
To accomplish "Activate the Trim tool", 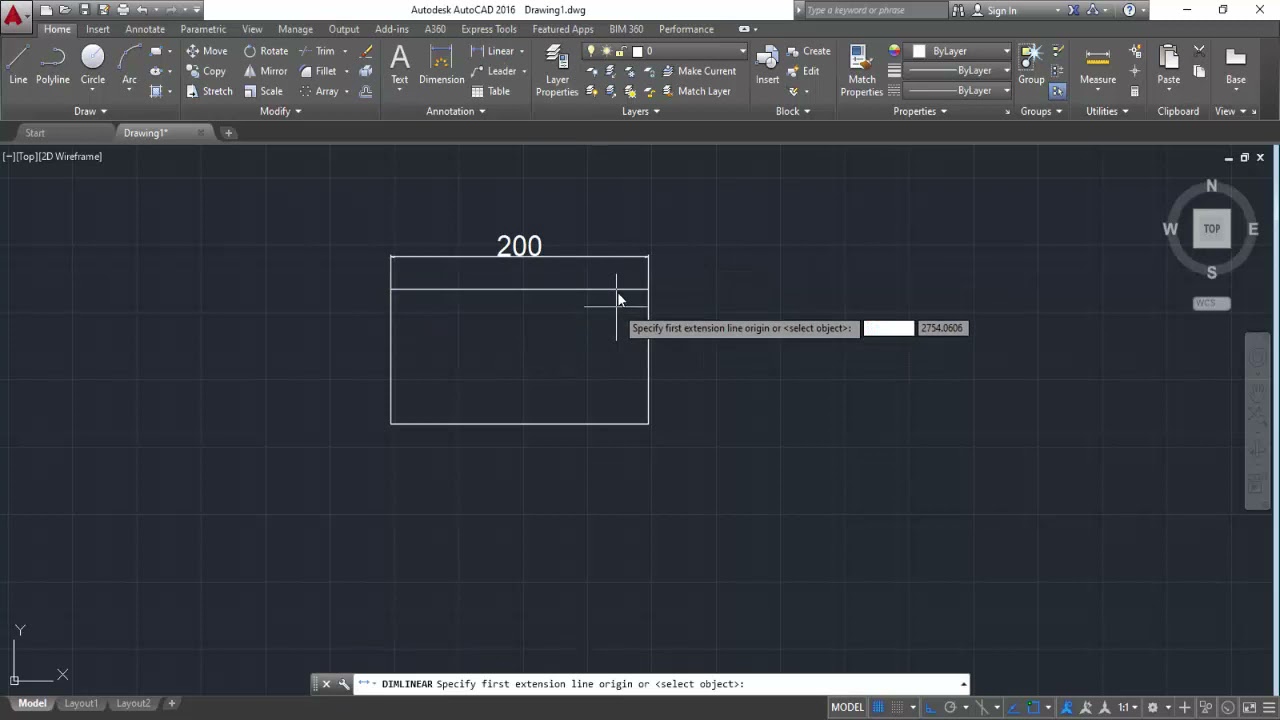I will click(317, 51).
